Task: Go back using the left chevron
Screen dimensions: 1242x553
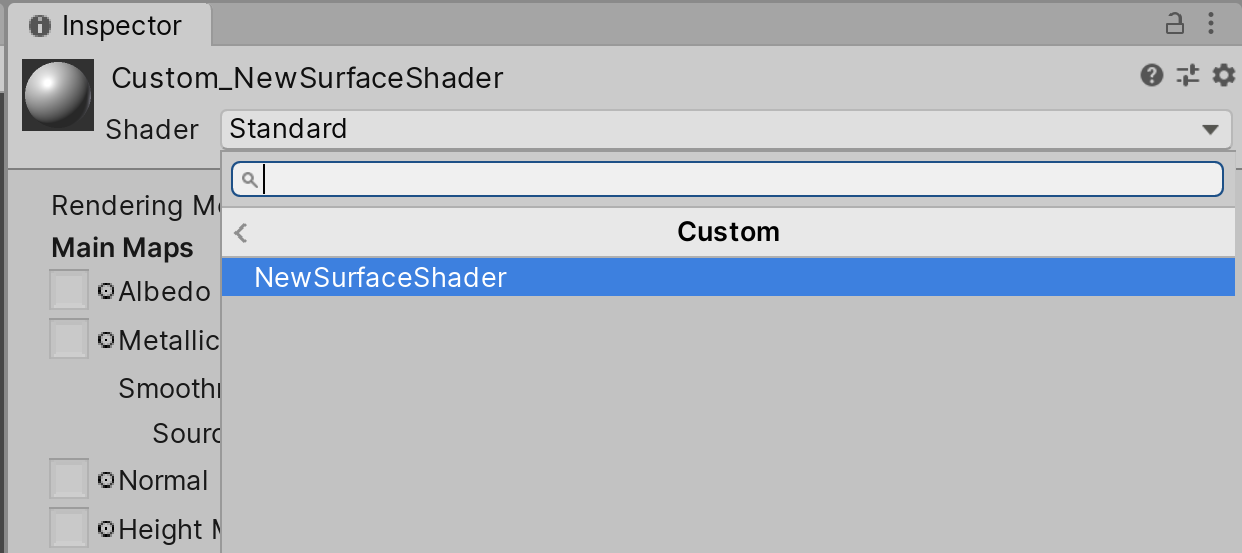Action: (x=240, y=233)
